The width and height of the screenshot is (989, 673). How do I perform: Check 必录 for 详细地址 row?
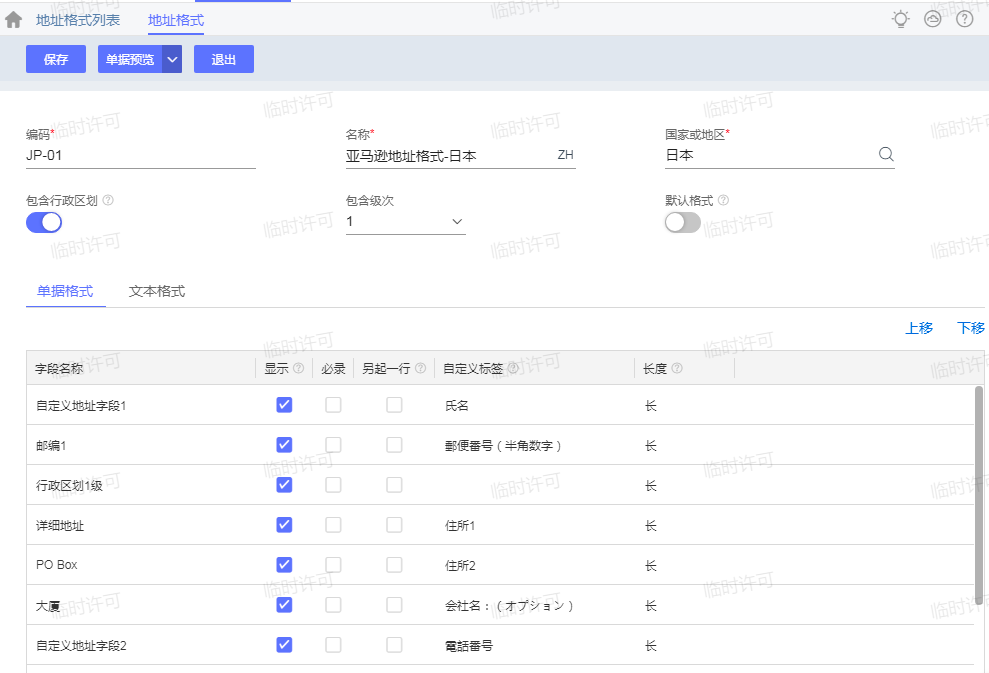point(333,525)
